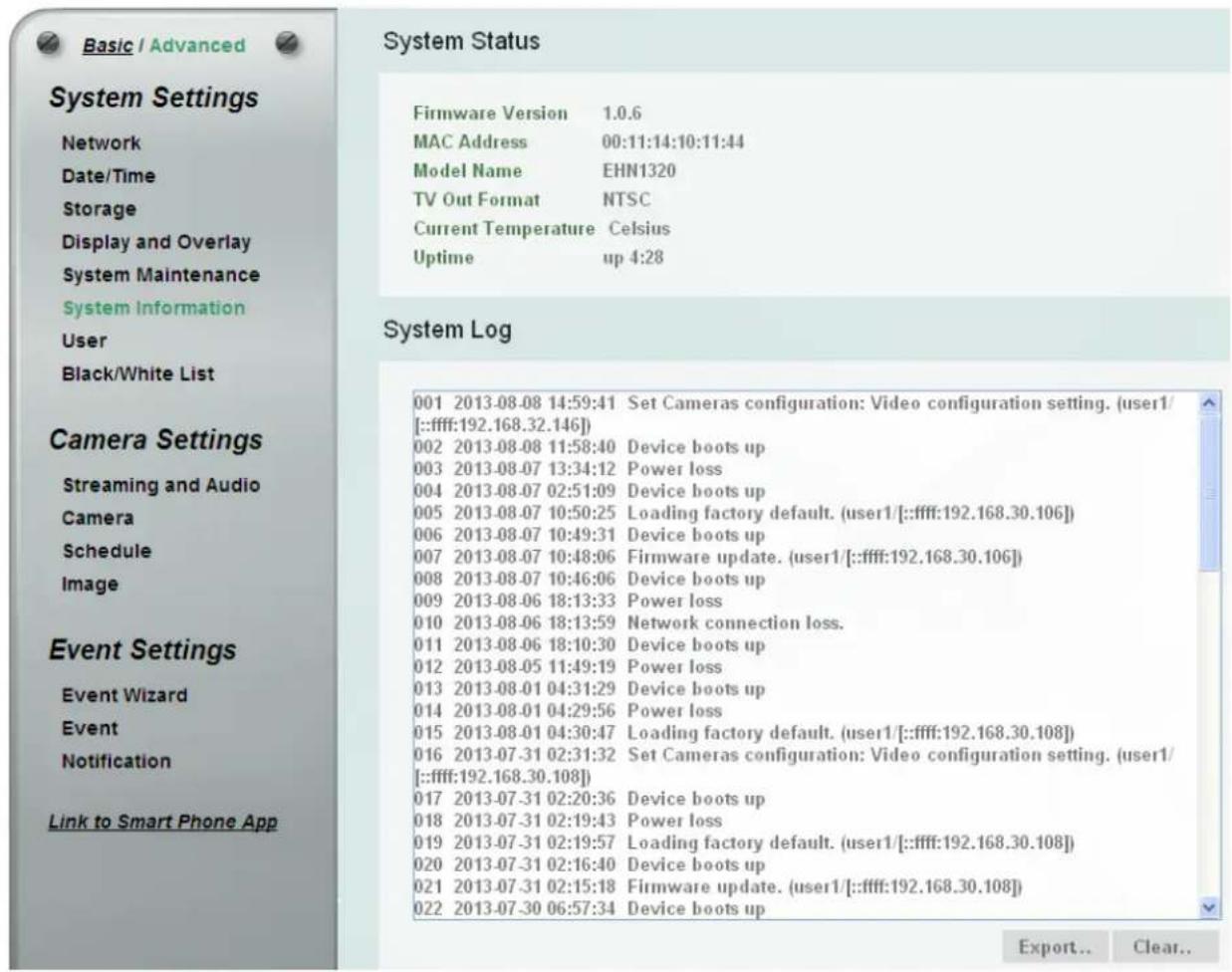Screen dimensions: 1232x972
Task: Click the right screw icon beside Advanced
Action: click(x=287, y=43)
